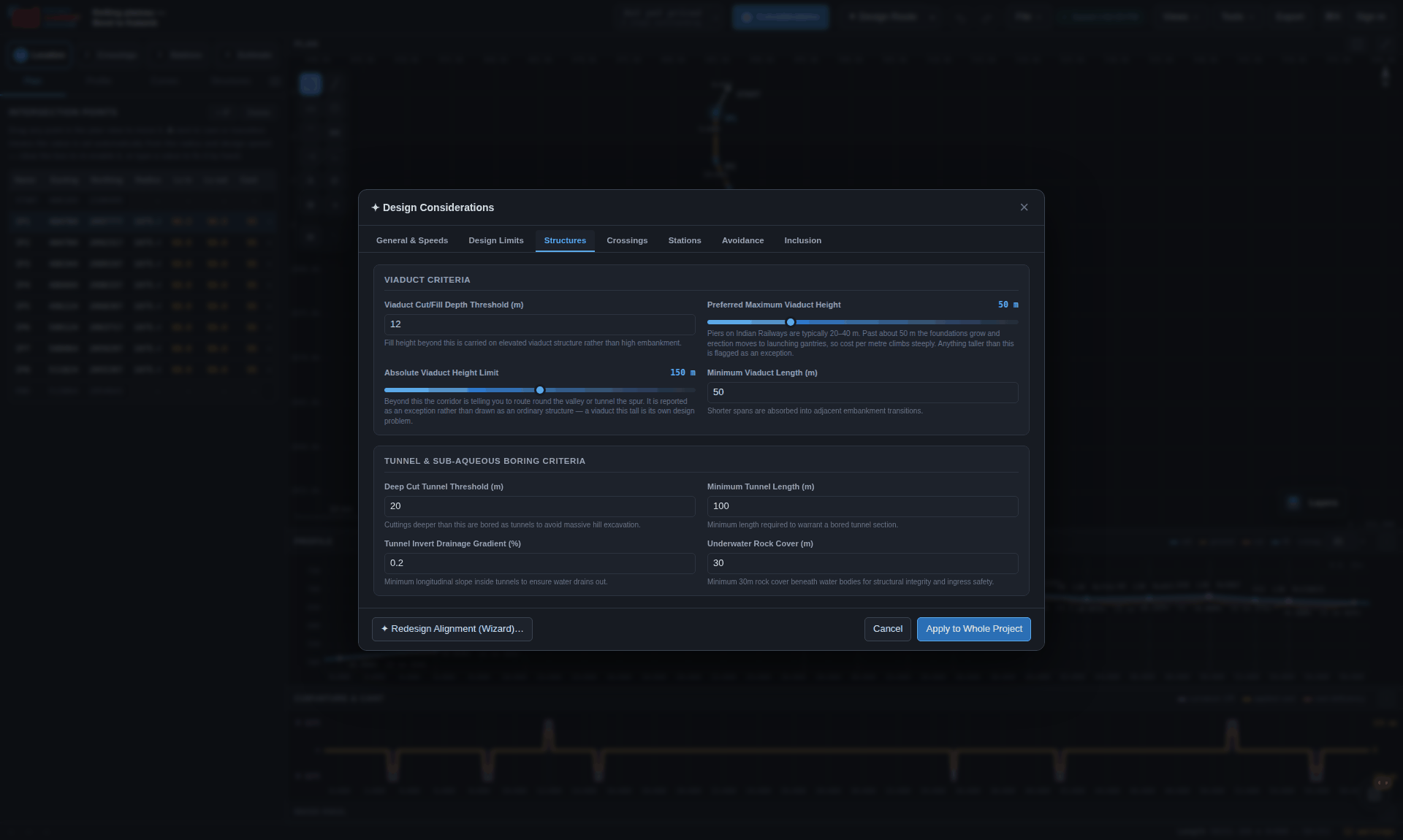The height and width of the screenshot is (840, 1403).
Task: Cancel the design considerations changes
Action: tap(887, 629)
